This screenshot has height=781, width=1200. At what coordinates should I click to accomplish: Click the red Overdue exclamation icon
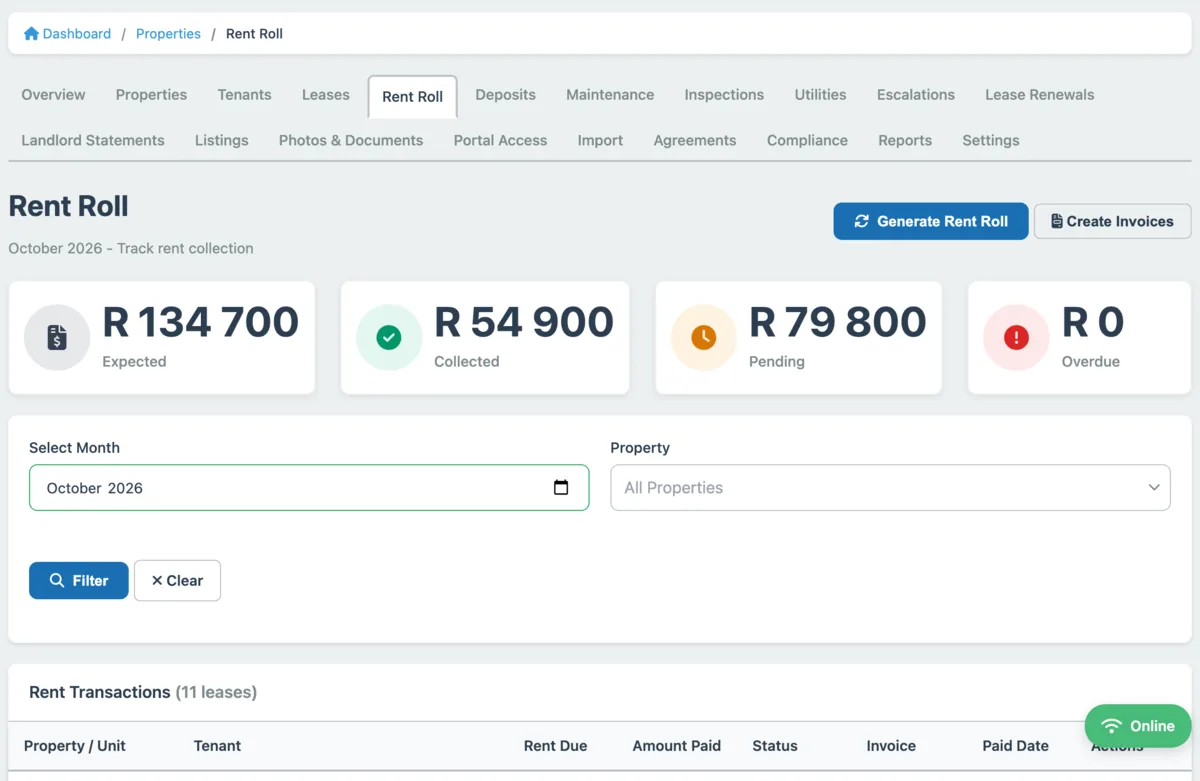(x=1016, y=338)
